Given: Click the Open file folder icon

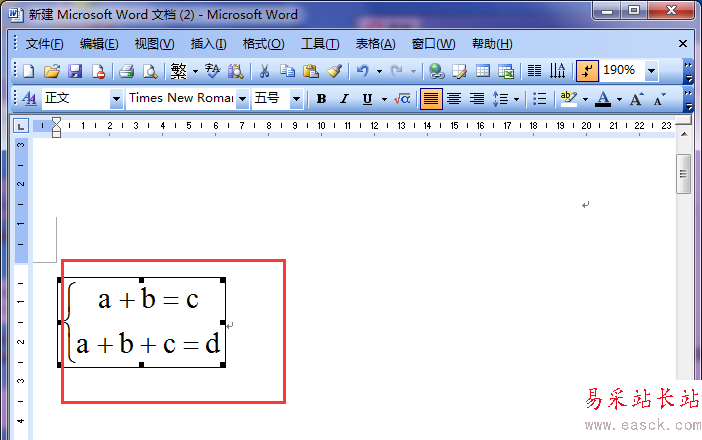Looking at the screenshot, I should click(x=52, y=71).
